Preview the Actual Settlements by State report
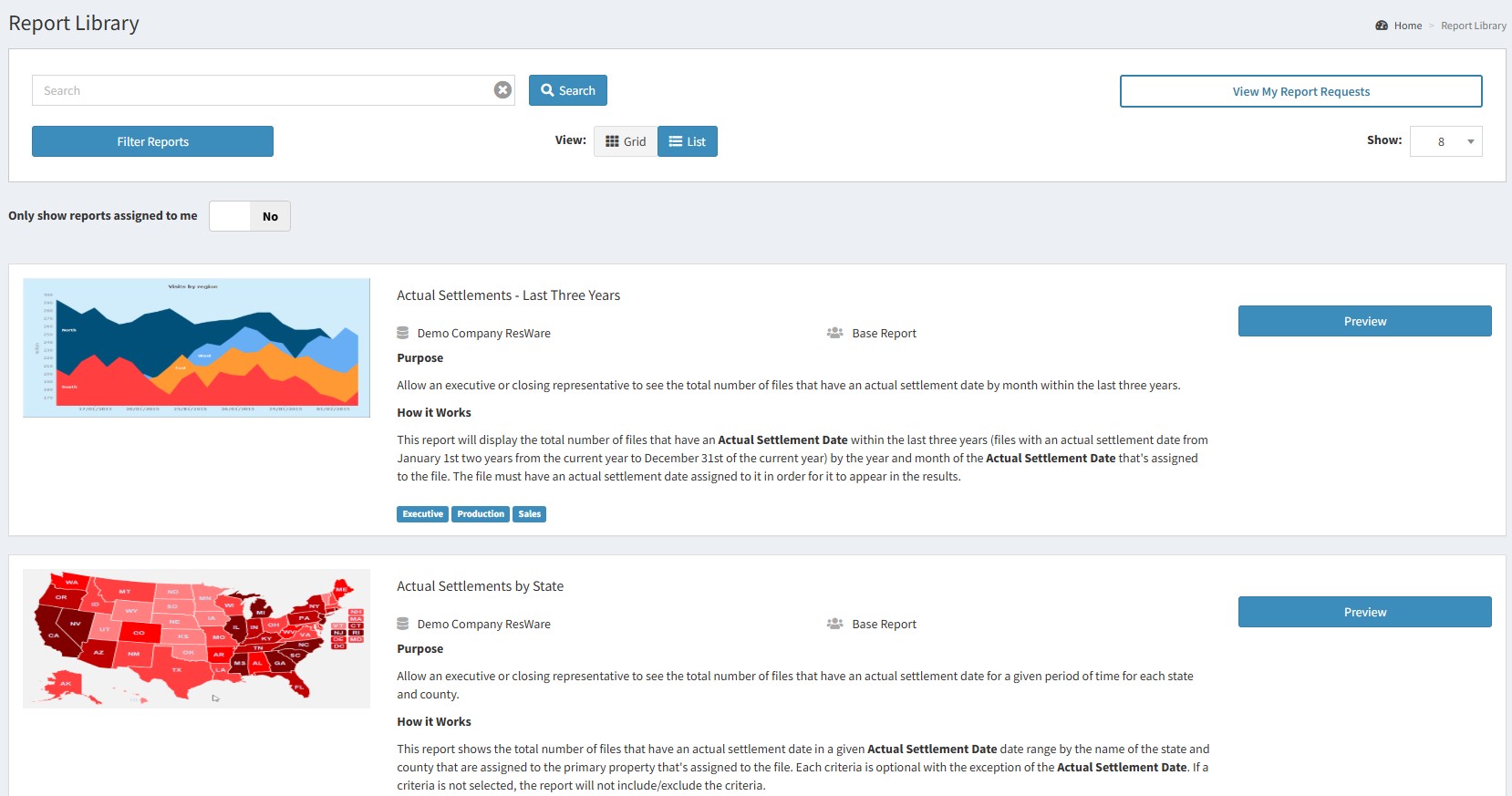Screen dimensions: 1512x796 (1364, 612)
